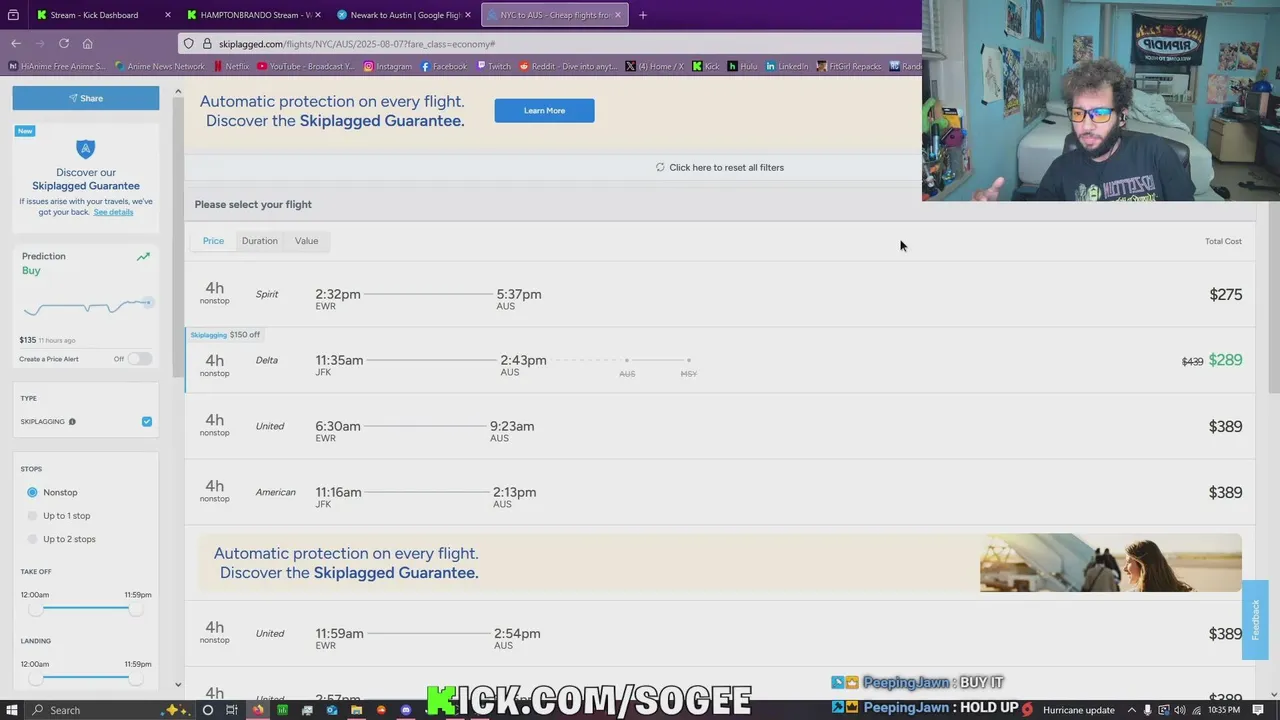The width and height of the screenshot is (1280, 720).
Task: Select the American 11:16am $389 flight
Action: (720, 492)
